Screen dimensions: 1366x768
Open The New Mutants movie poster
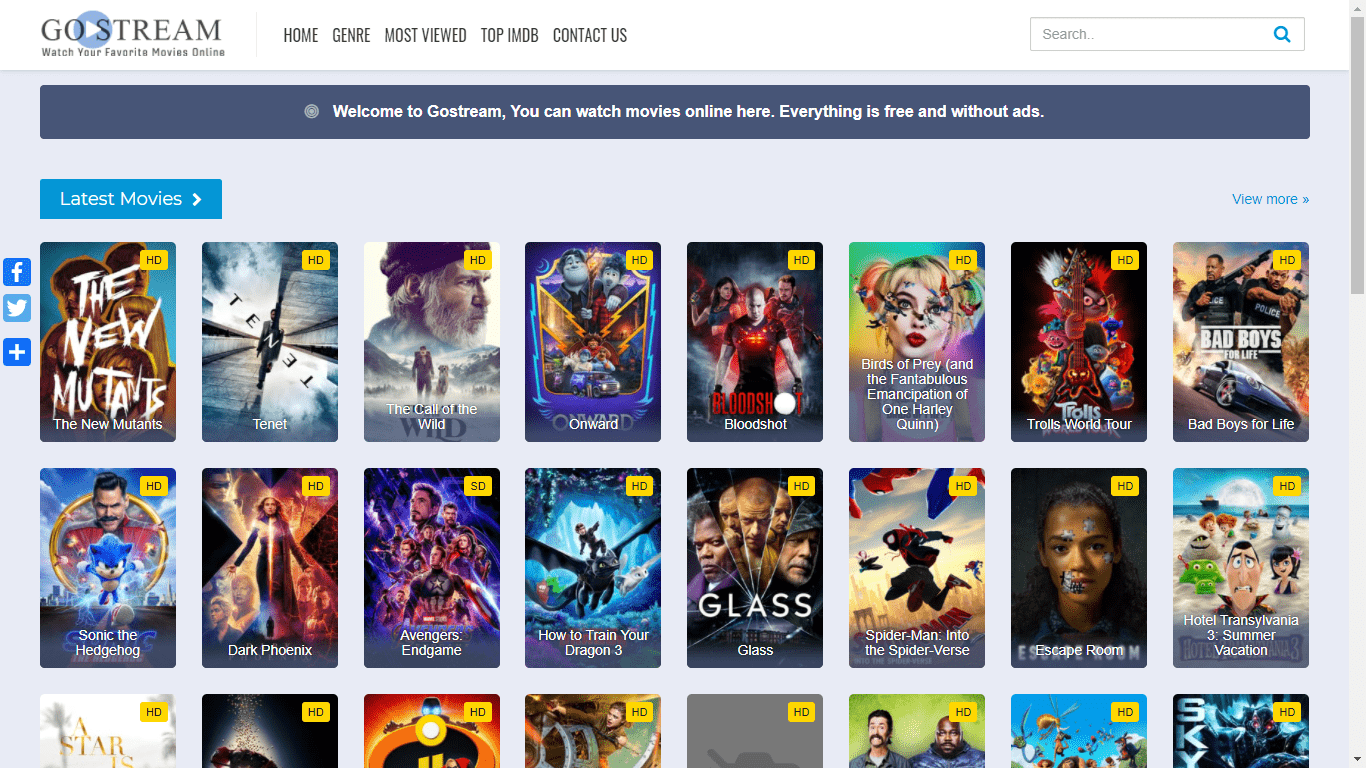(108, 342)
